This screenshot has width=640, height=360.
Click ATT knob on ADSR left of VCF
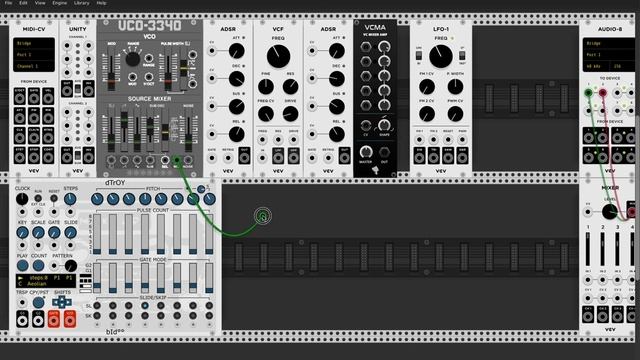coord(237,51)
